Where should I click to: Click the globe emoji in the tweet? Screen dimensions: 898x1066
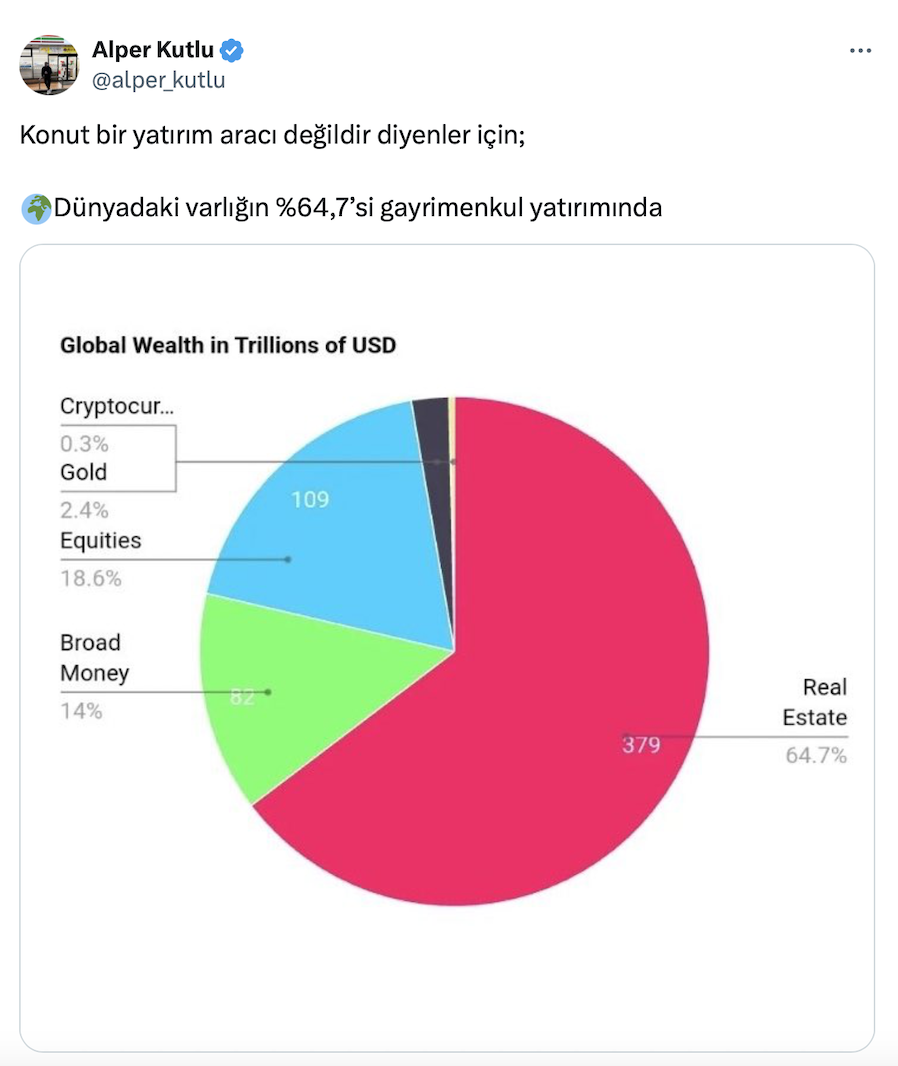[36, 209]
